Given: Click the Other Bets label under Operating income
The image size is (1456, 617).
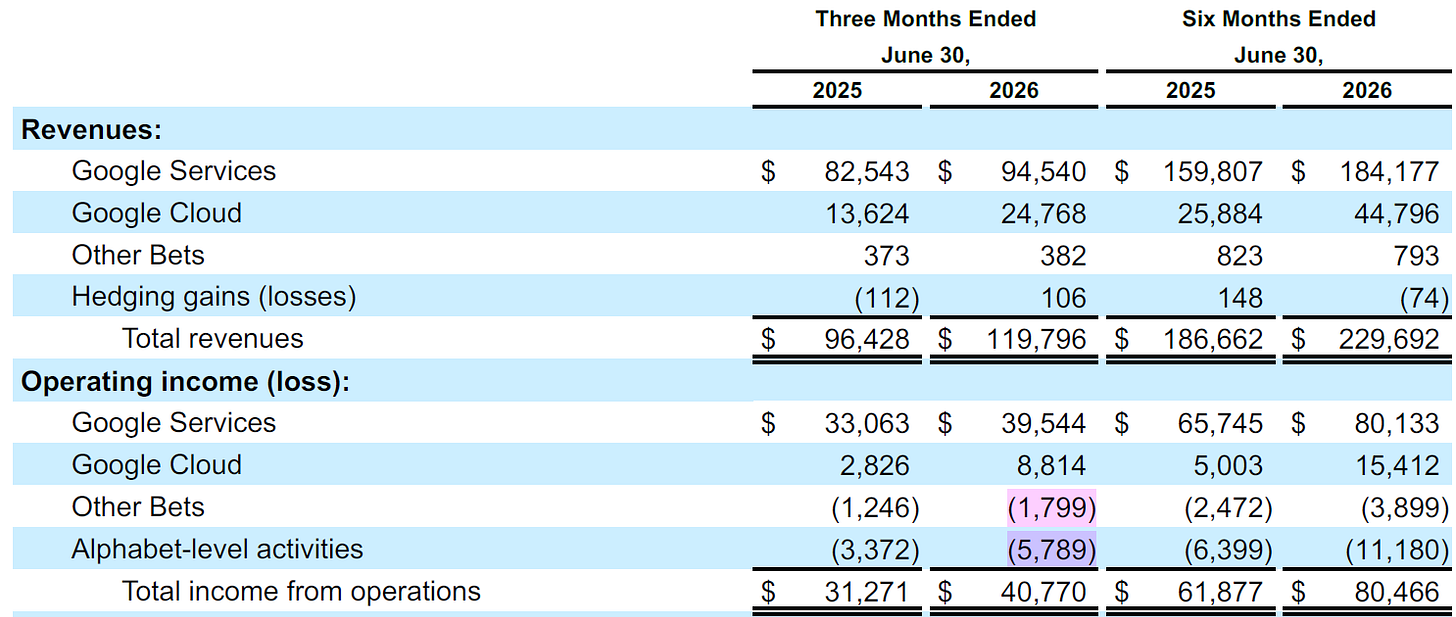Looking at the screenshot, I should [138, 507].
